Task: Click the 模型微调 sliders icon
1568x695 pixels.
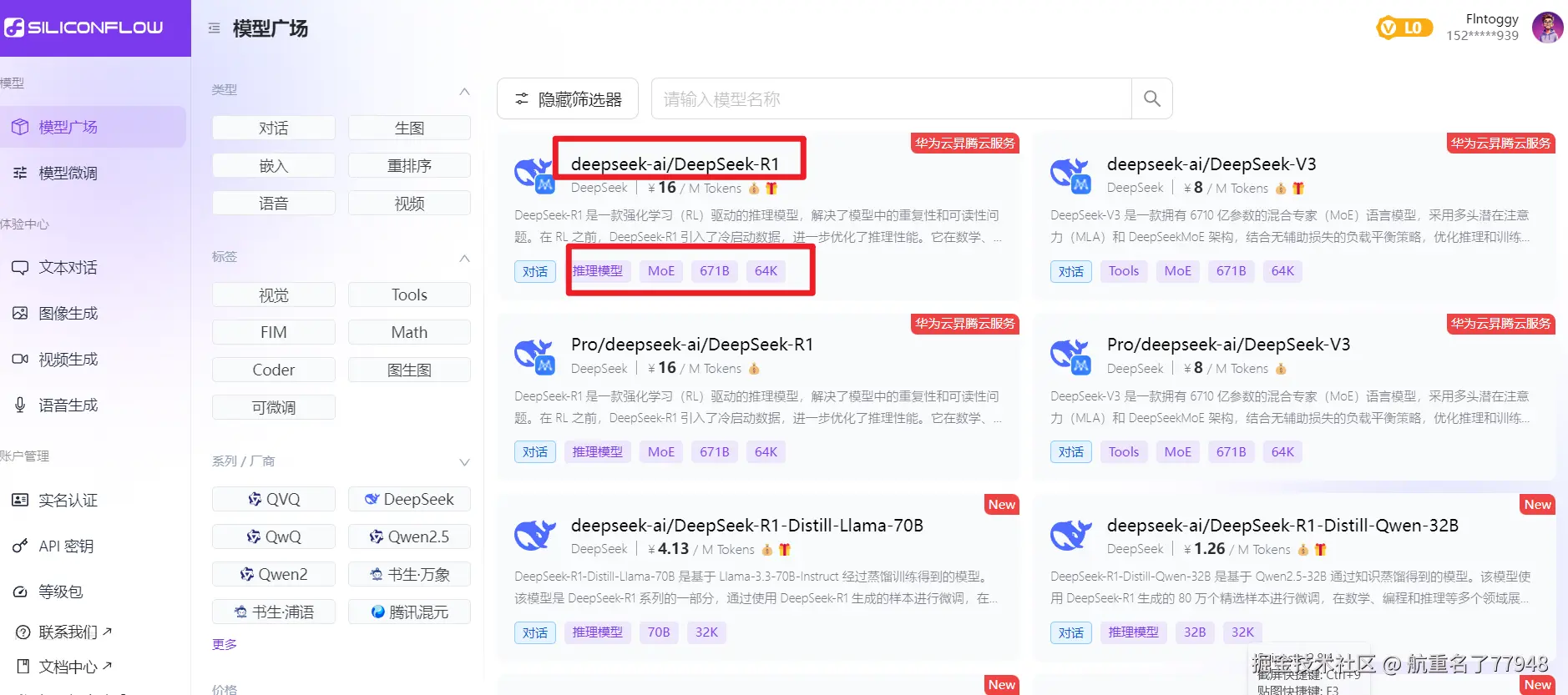Action: [20, 173]
